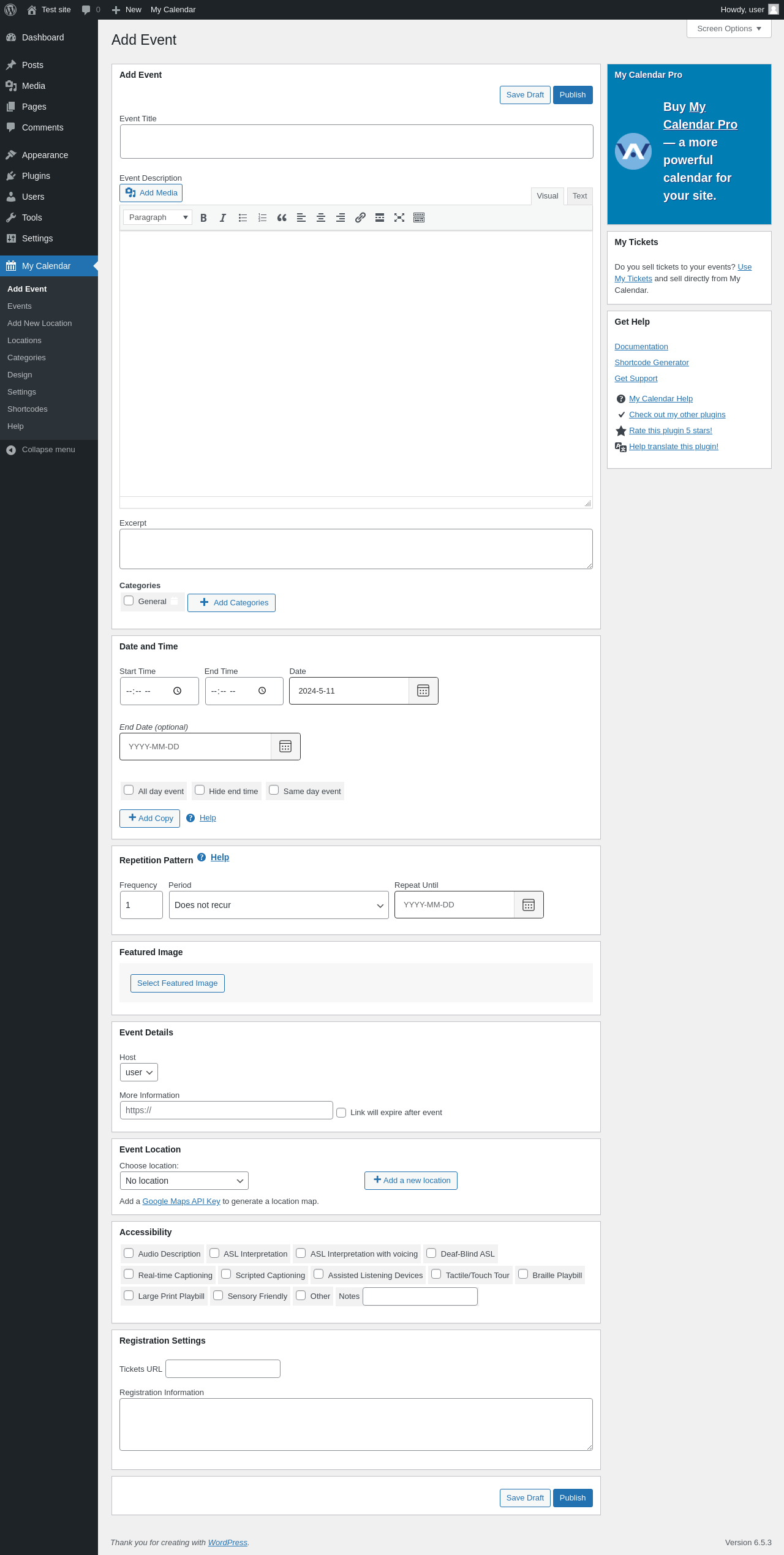Expand the Screen Options panel
Image resolution: width=784 pixels, height=1555 pixels.
pyautogui.click(x=729, y=29)
